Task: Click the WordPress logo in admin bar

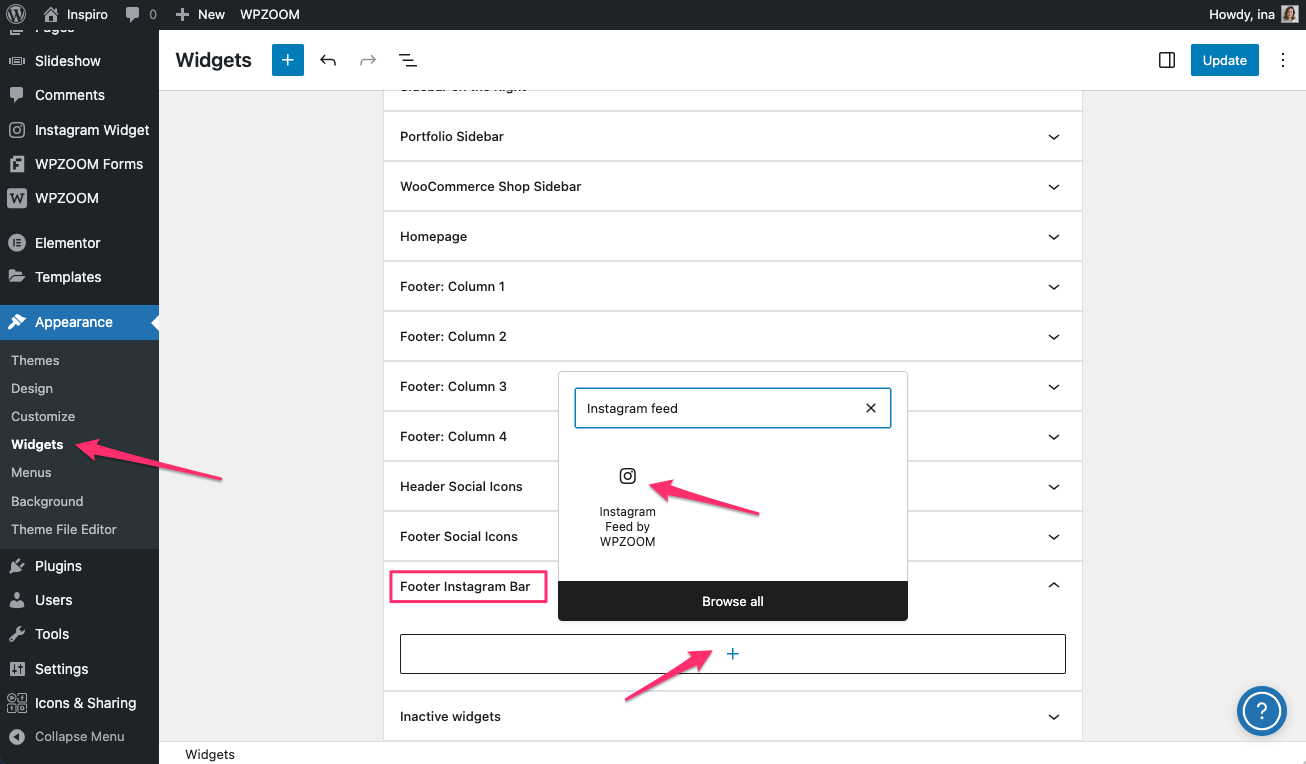Action: [x=16, y=14]
